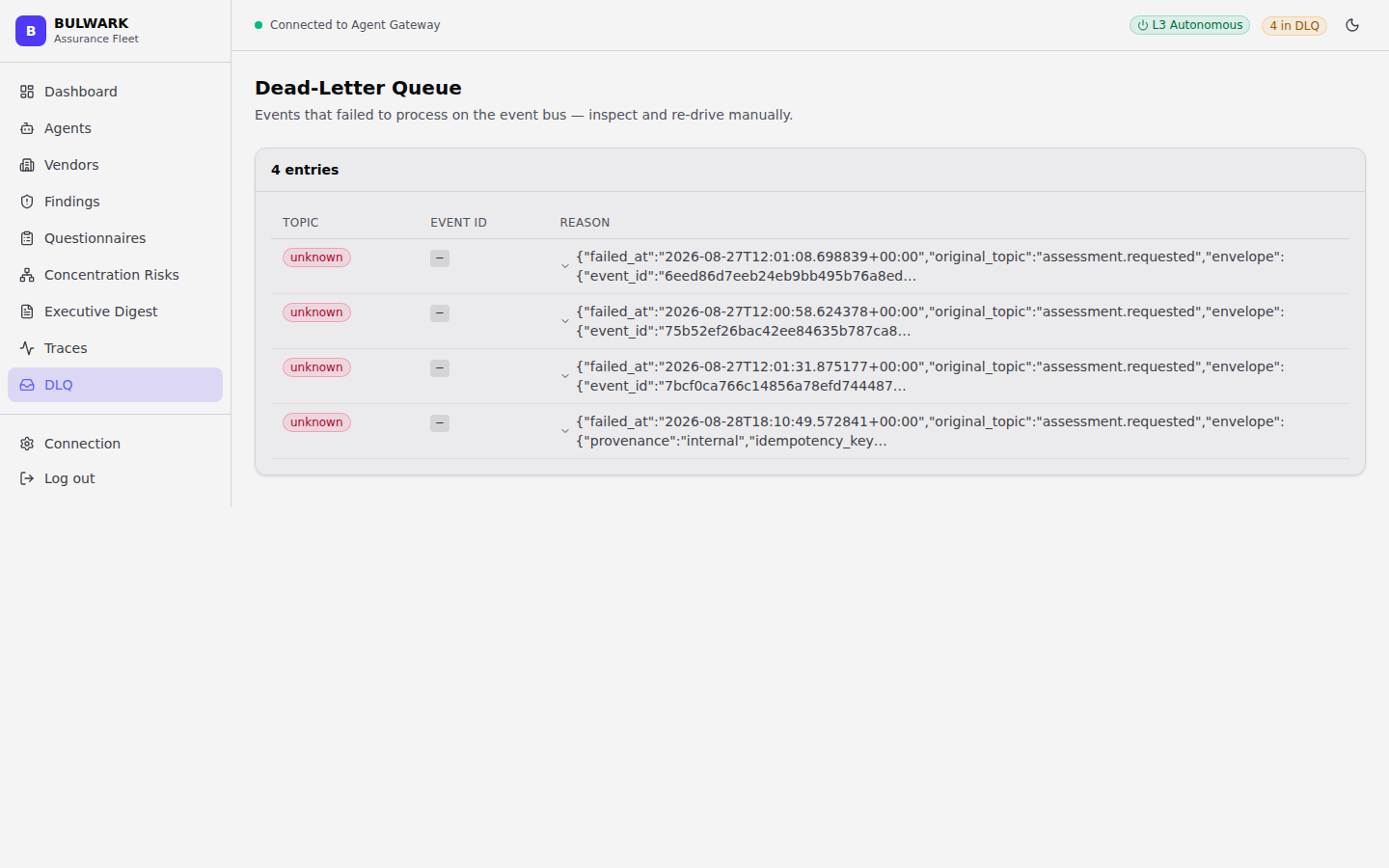The image size is (1389, 868).
Task: Select Findings in the sidebar
Action: 115,202
